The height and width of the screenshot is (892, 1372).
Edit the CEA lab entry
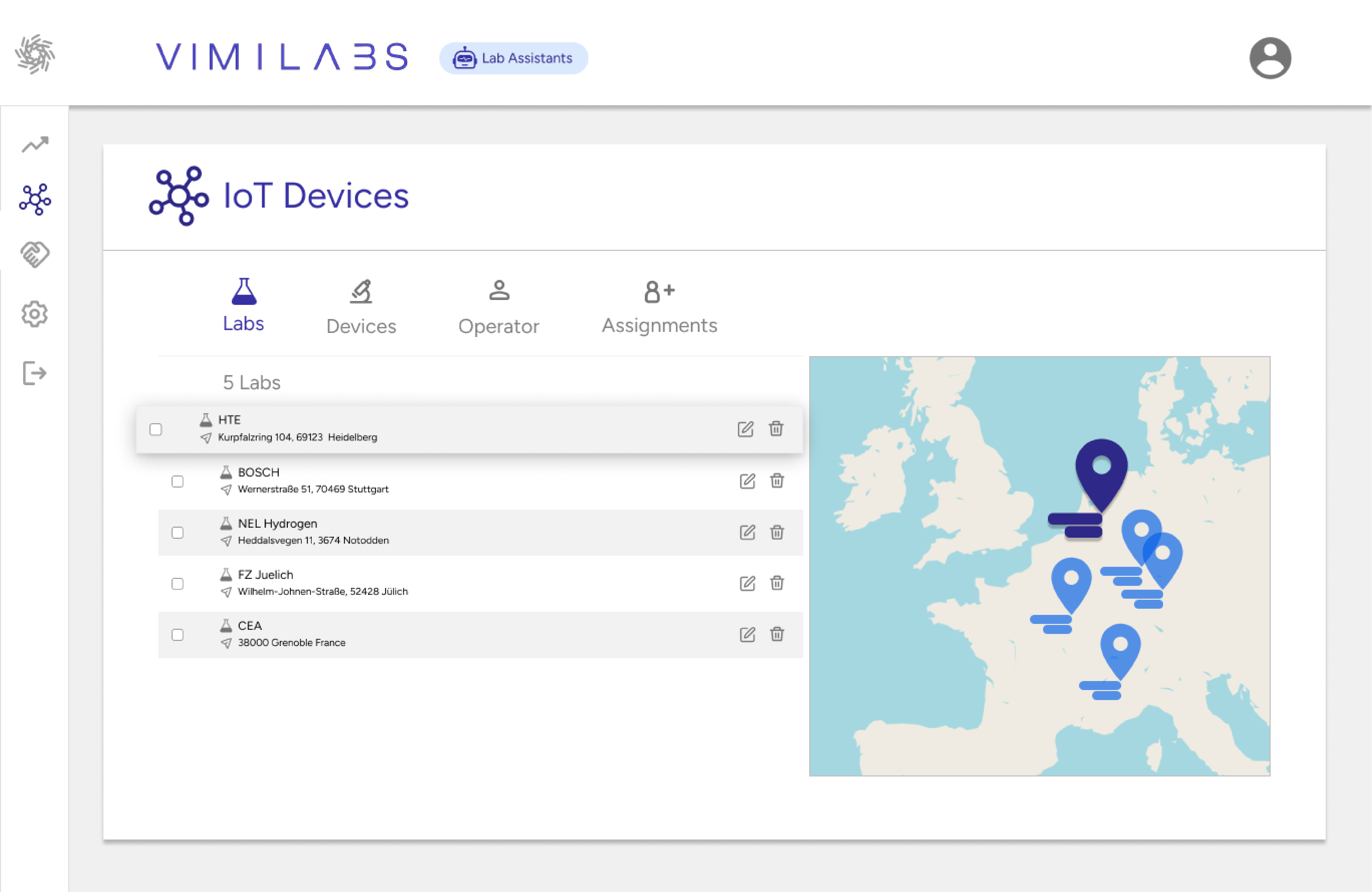coord(747,634)
